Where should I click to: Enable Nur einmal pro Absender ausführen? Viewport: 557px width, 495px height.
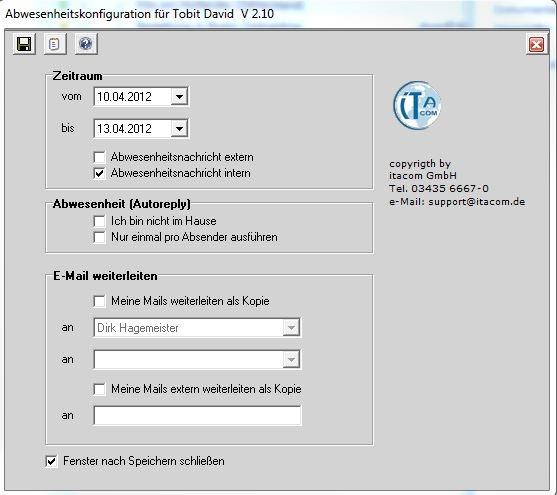(x=99, y=237)
